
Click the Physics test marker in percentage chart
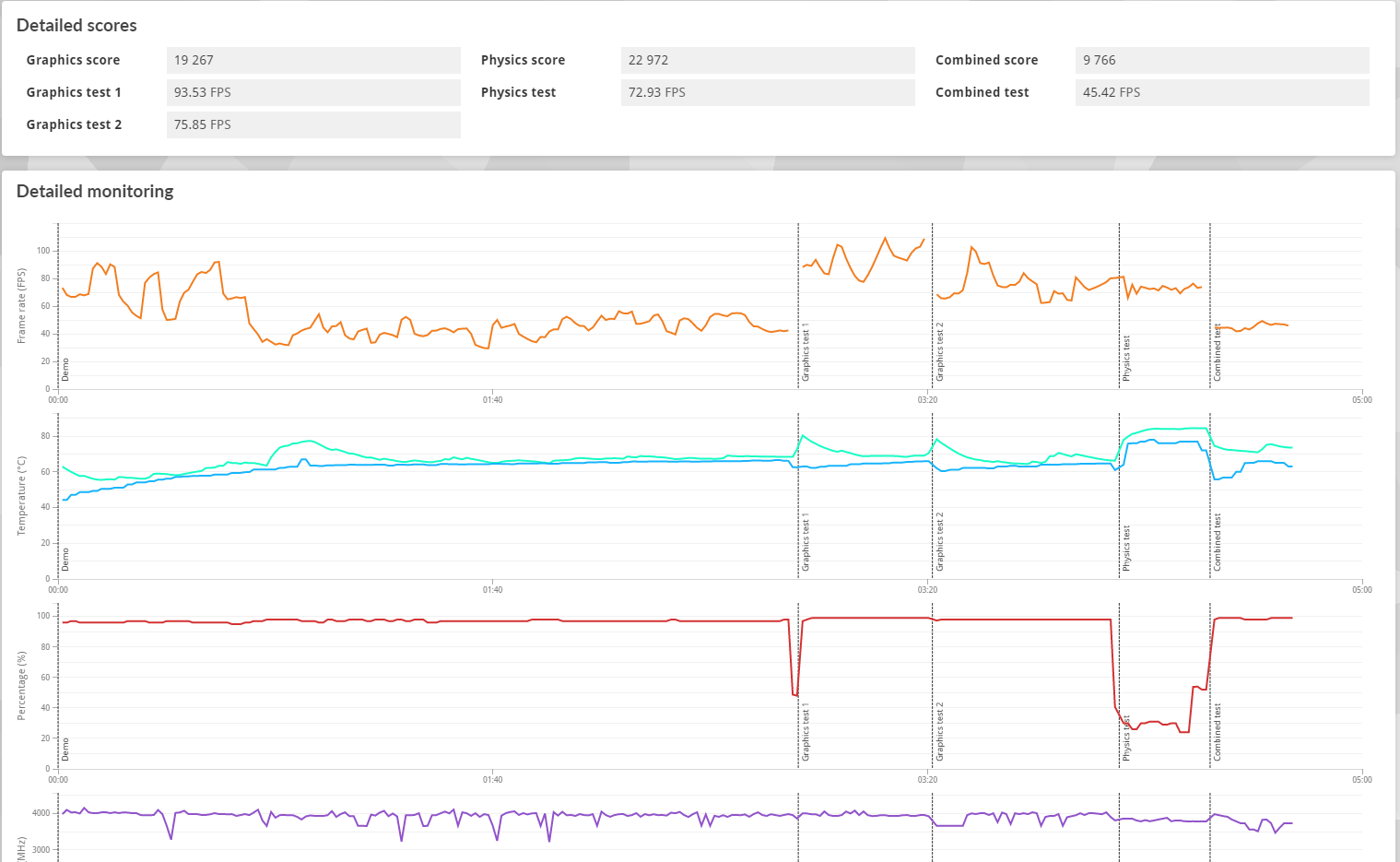click(1126, 738)
